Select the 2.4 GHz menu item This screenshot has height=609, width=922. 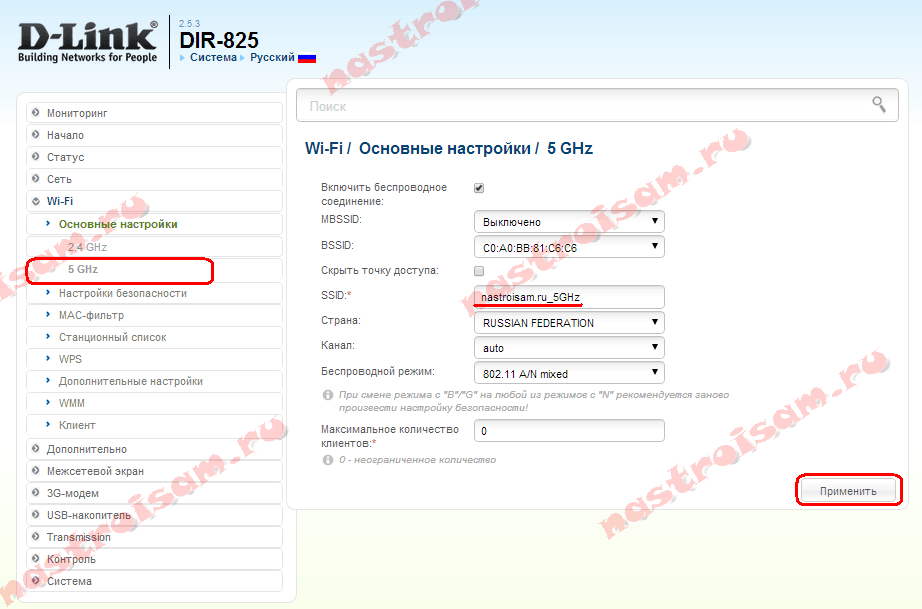pyautogui.click(x=87, y=246)
